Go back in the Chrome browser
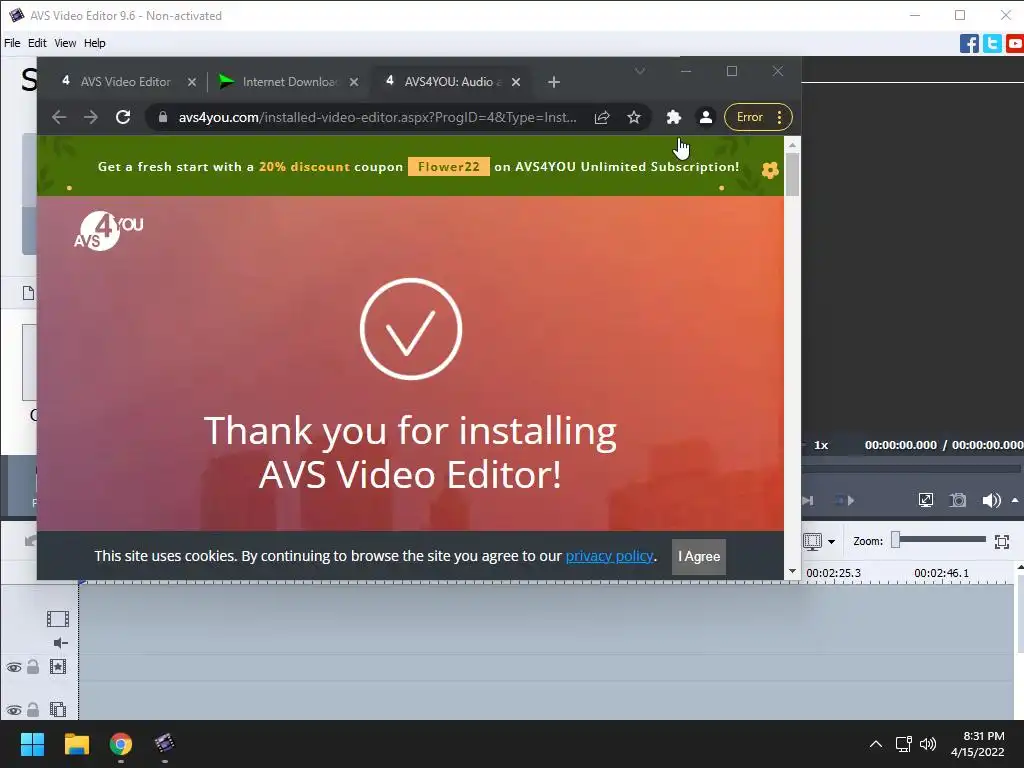The image size is (1024, 768). (59, 118)
